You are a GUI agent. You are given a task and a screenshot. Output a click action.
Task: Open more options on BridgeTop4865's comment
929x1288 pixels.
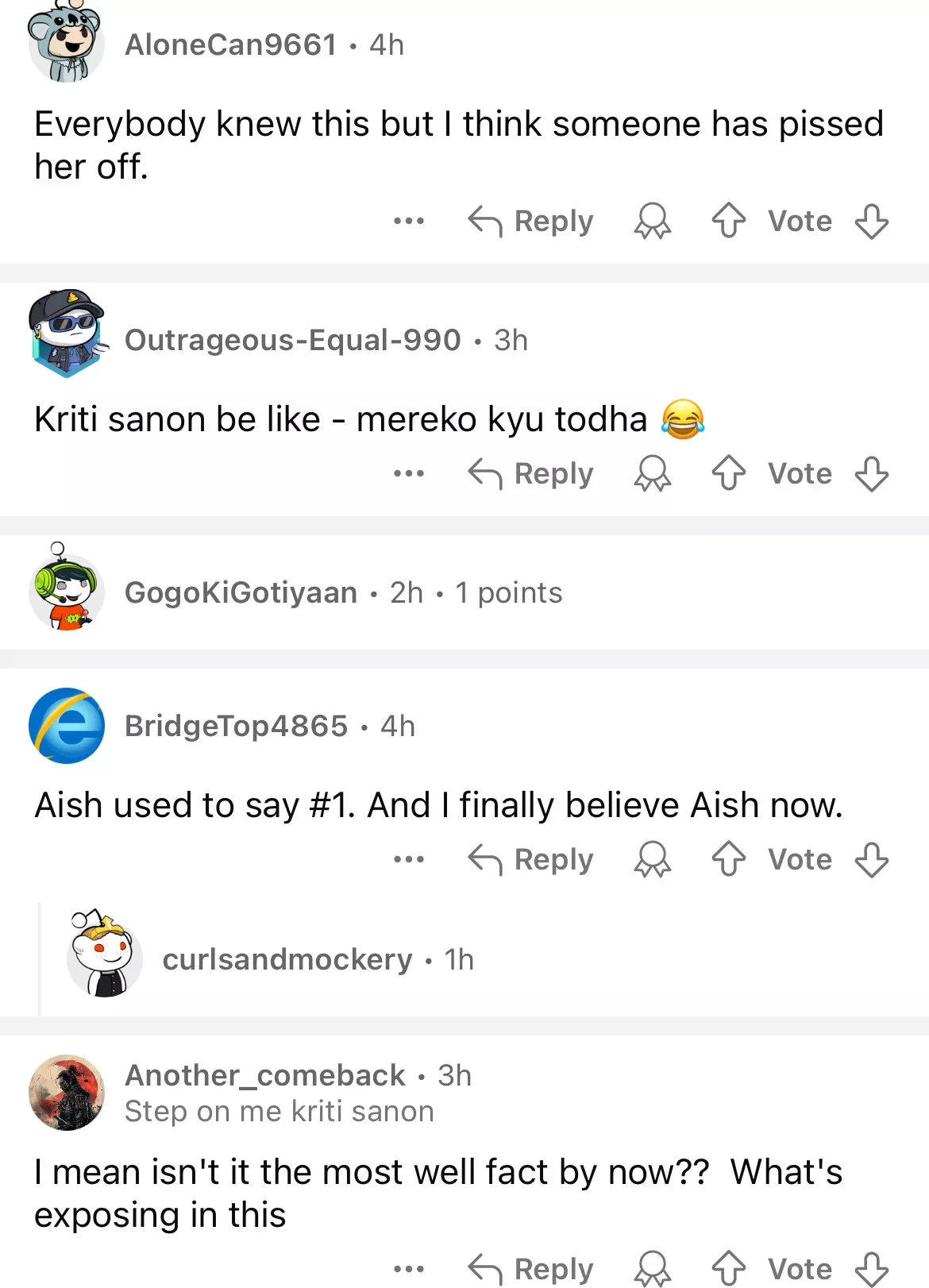coord(409,859)
